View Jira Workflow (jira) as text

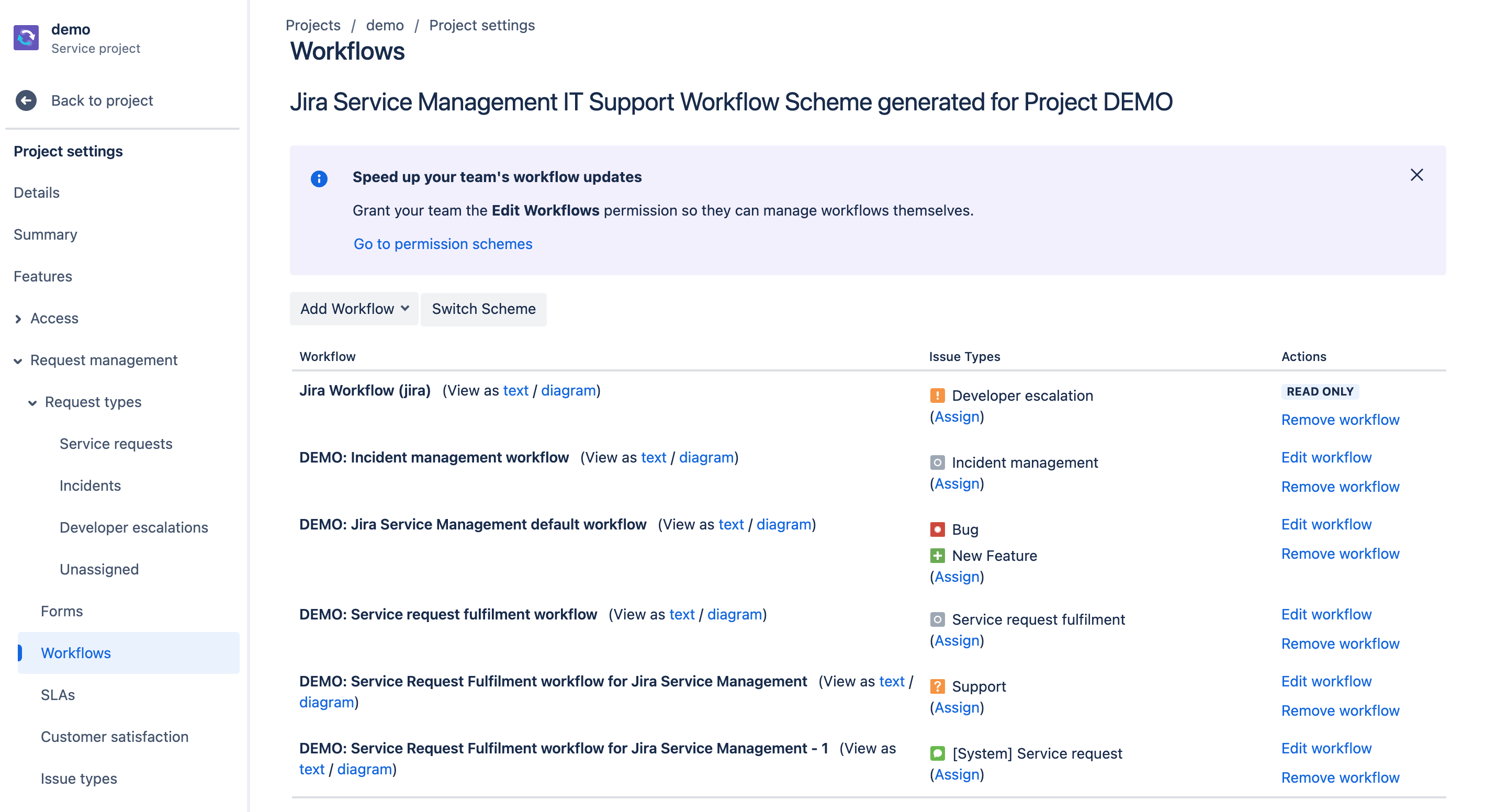[515, 390]
